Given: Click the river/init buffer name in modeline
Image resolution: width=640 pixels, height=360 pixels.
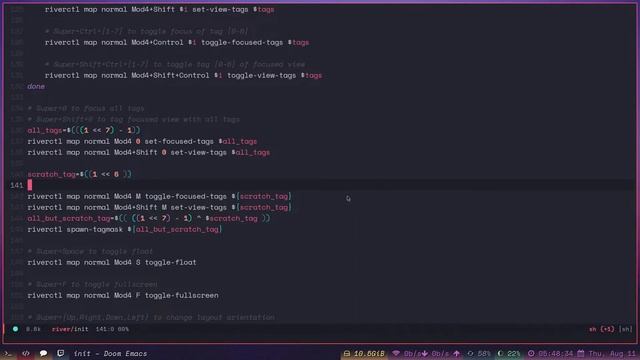Looking at the screenshot, I should (70, 329).
